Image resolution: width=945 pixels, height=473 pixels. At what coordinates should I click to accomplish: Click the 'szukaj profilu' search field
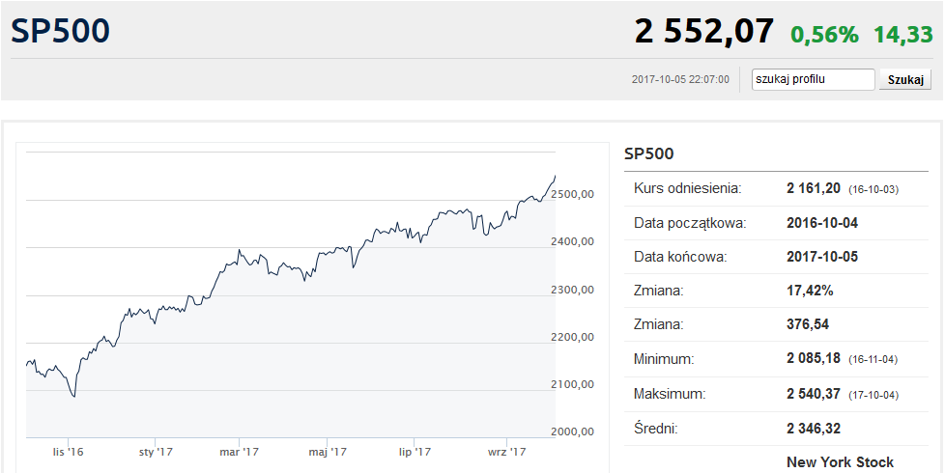click(x=813, y=79)
